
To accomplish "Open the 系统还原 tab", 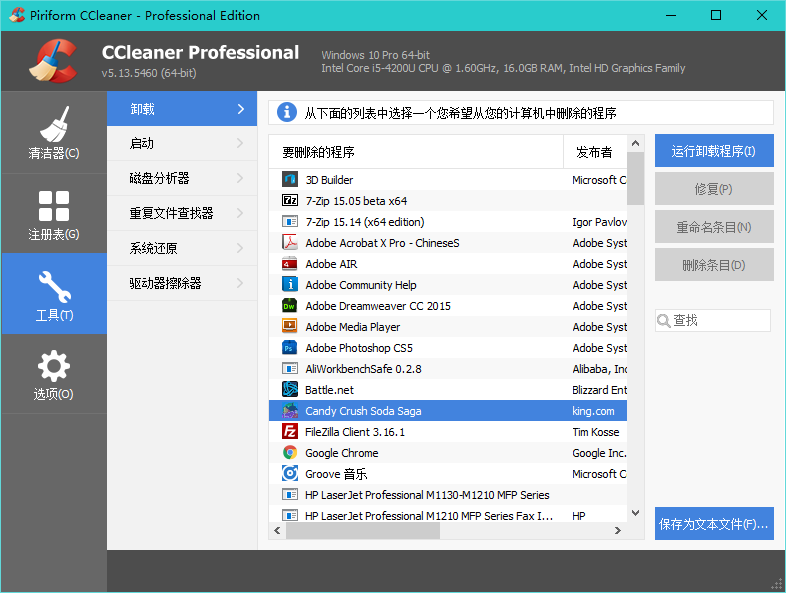I will pos(182,248).
